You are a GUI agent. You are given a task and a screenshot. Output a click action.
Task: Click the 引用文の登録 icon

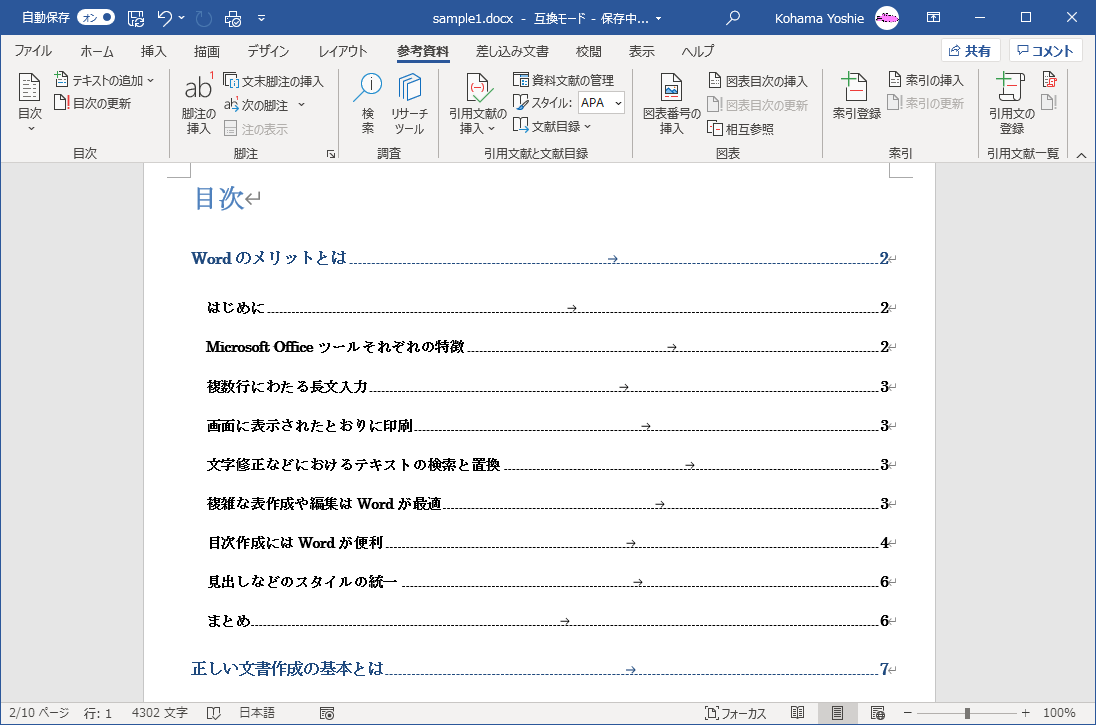coord(1011,102)
